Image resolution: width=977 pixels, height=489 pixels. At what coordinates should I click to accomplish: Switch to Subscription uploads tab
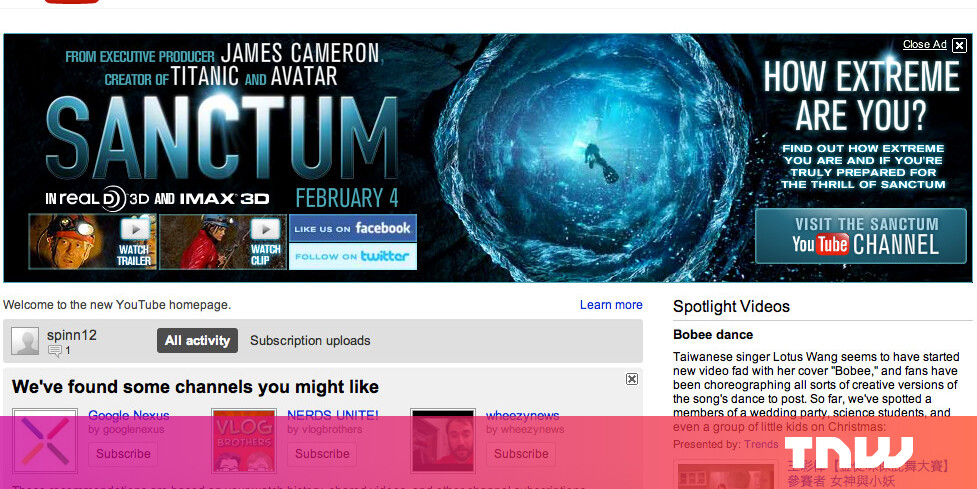click(x=310, y=341)
